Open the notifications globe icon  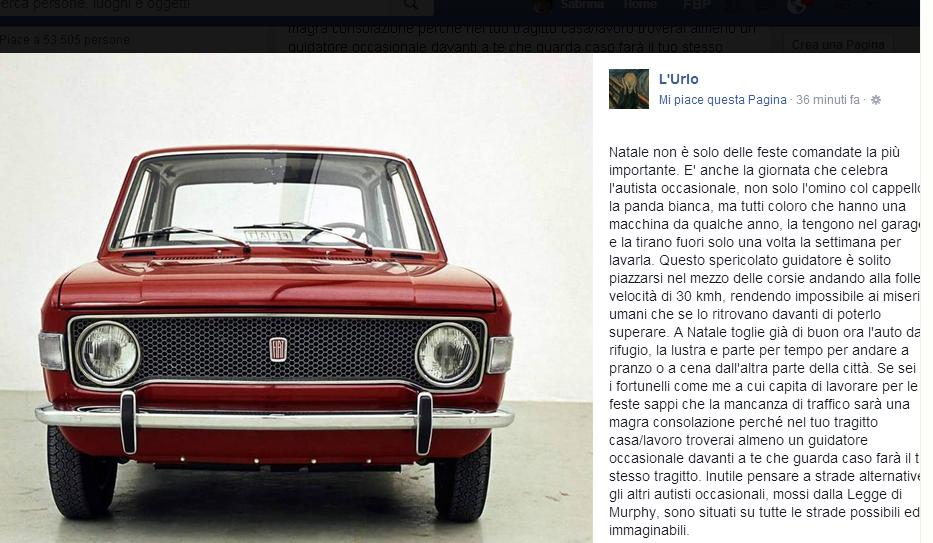point(796,5)
